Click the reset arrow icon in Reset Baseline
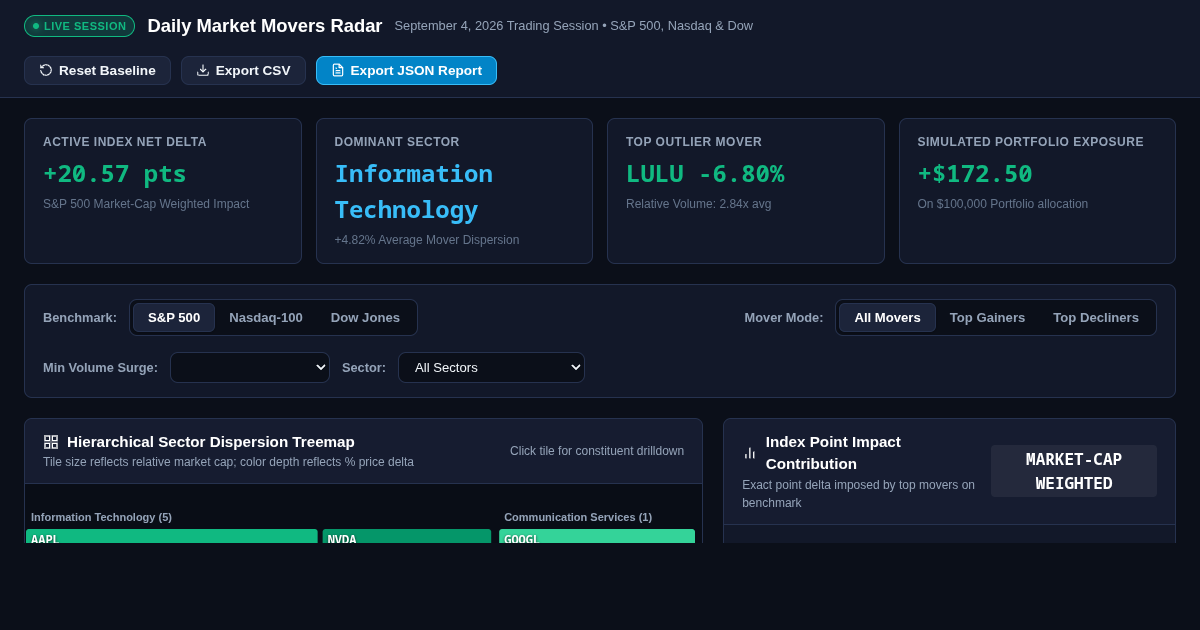Viewport: 1200px width, 630px height. pyautogui.click(x=46, y=70)
